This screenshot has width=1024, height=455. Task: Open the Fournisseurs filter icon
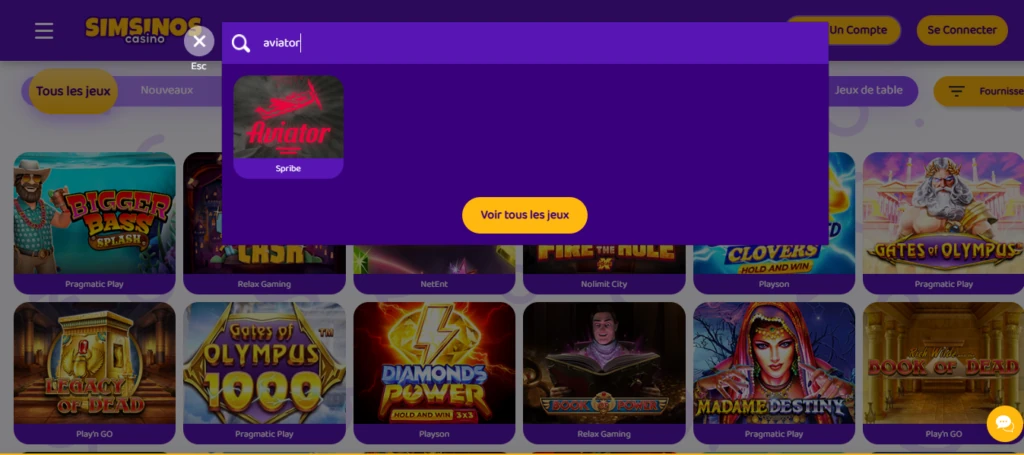click(x=957, y=91)
